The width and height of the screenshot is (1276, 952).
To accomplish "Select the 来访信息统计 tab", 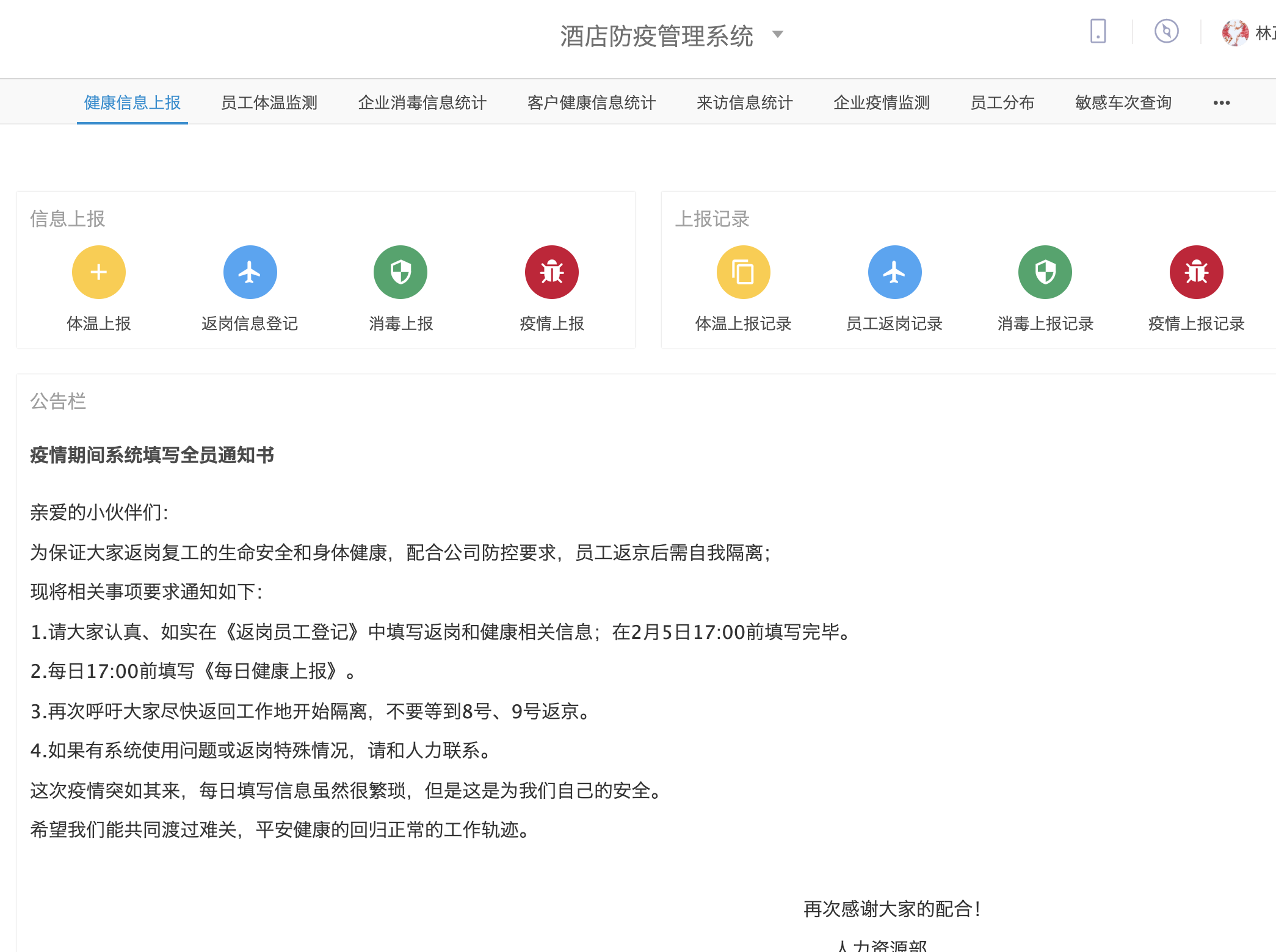I will tap(744, 103).
